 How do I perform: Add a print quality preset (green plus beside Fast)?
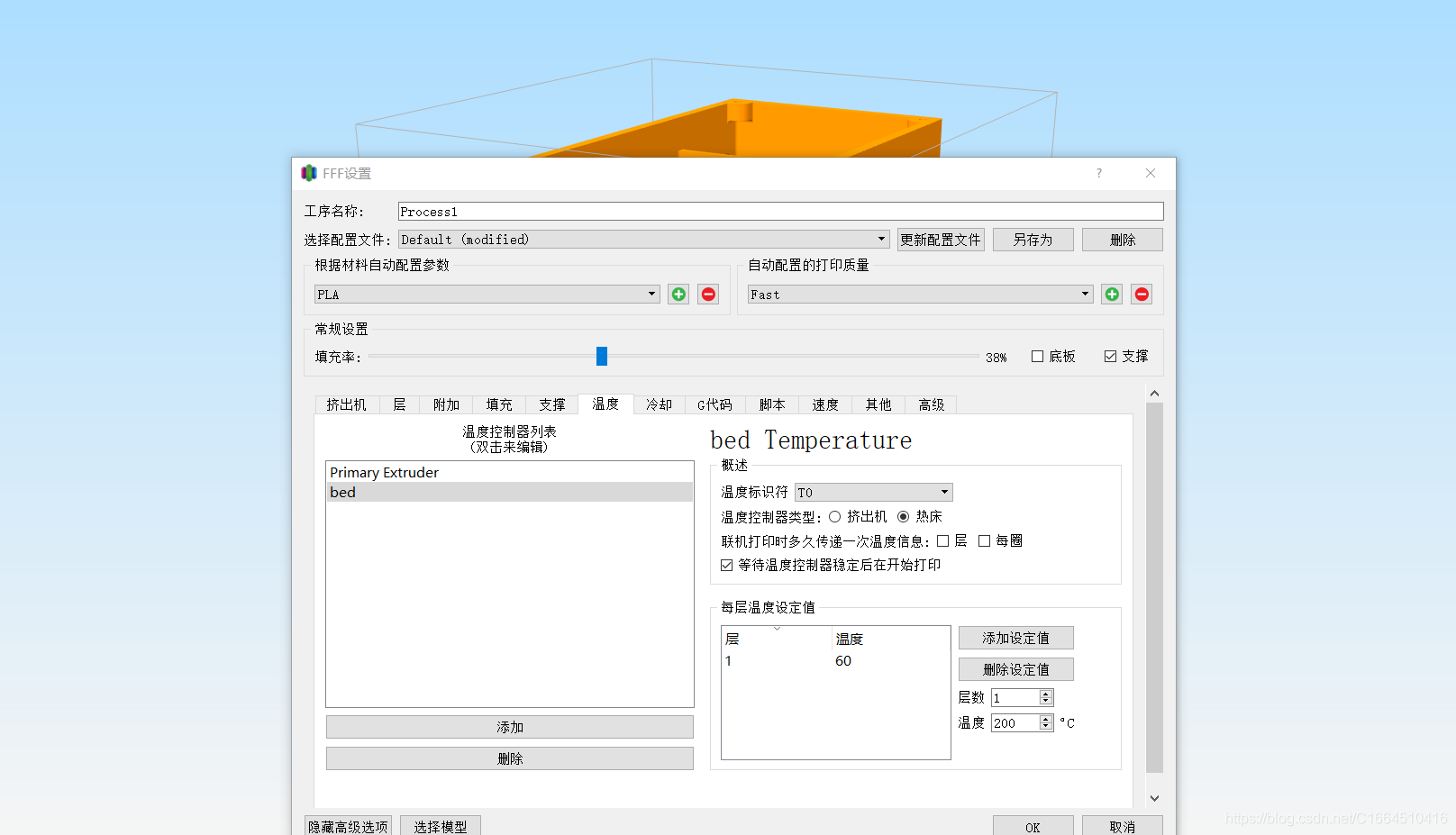point(1112,295)
